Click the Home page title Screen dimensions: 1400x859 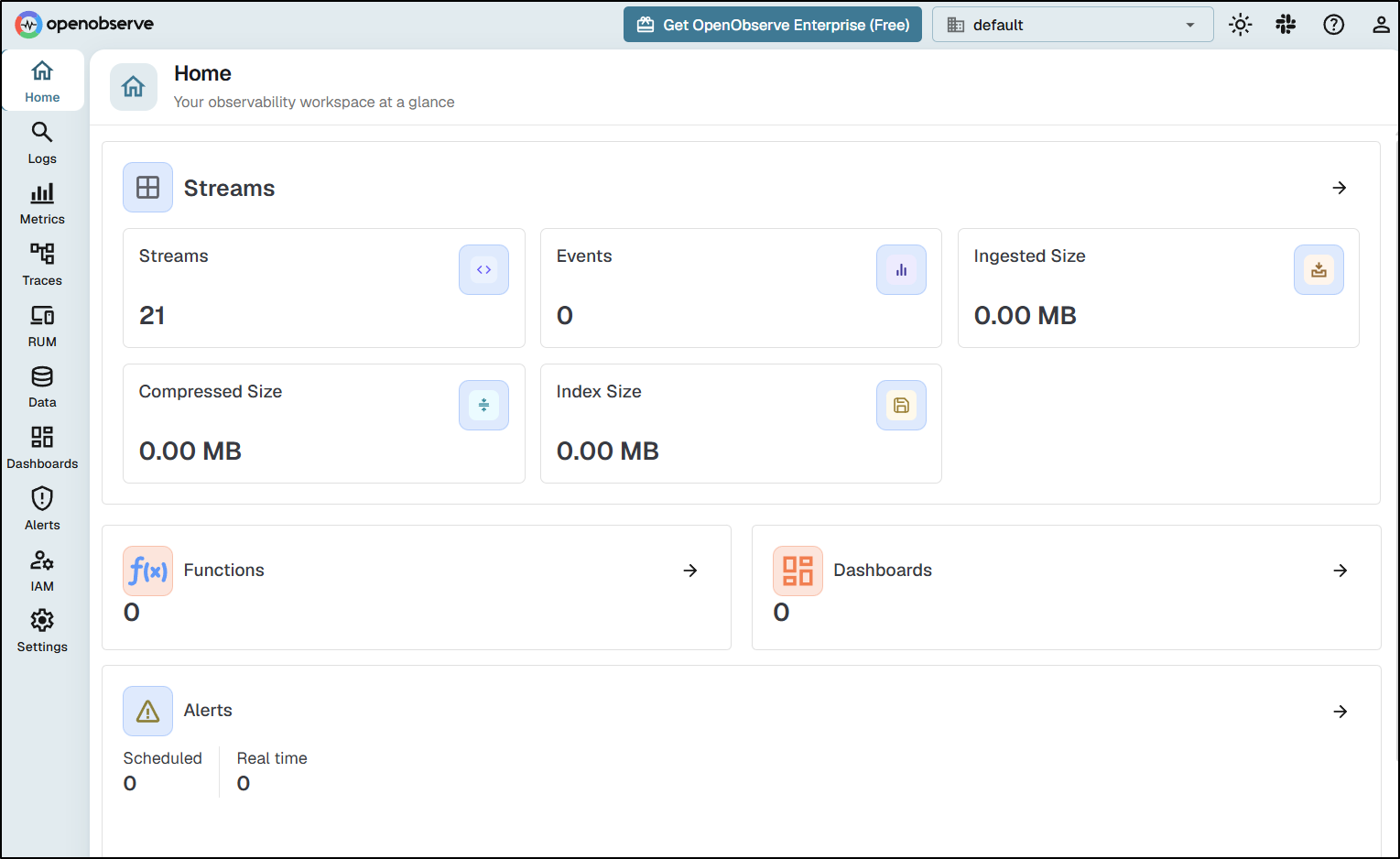[x=202, y=73]
